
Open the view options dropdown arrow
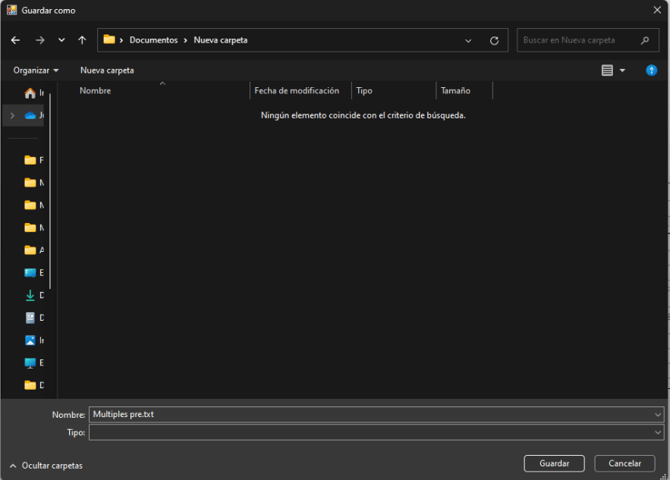point(622,70)
